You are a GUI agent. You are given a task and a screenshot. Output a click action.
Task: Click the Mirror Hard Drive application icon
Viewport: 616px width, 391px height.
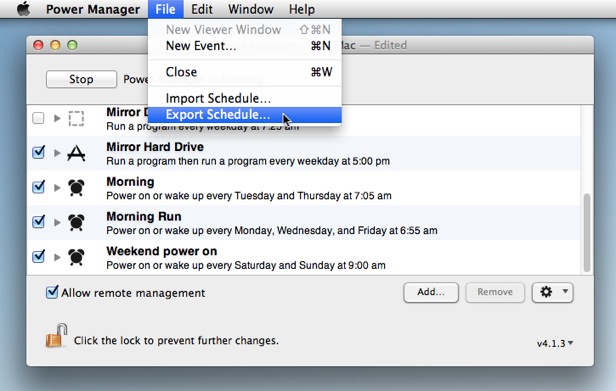(76, 153)
